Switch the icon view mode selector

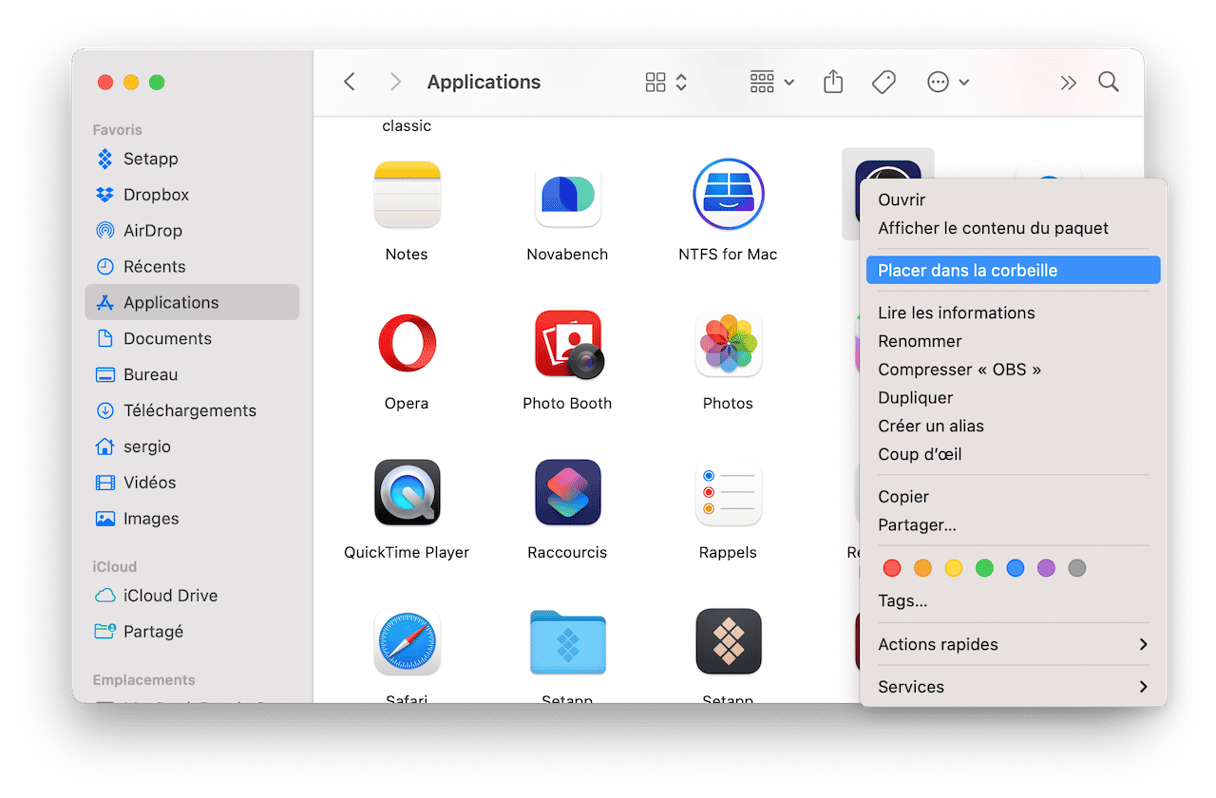click(666, 82)
